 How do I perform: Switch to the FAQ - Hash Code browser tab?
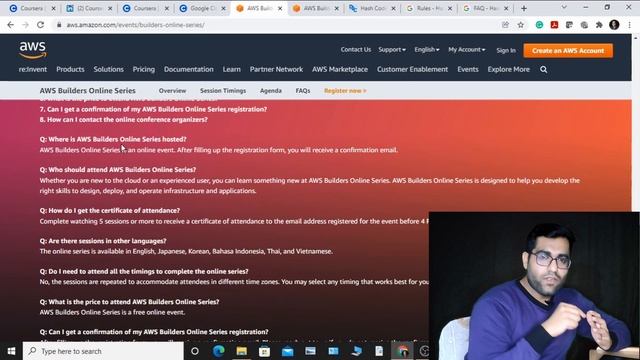click(486, 8)
